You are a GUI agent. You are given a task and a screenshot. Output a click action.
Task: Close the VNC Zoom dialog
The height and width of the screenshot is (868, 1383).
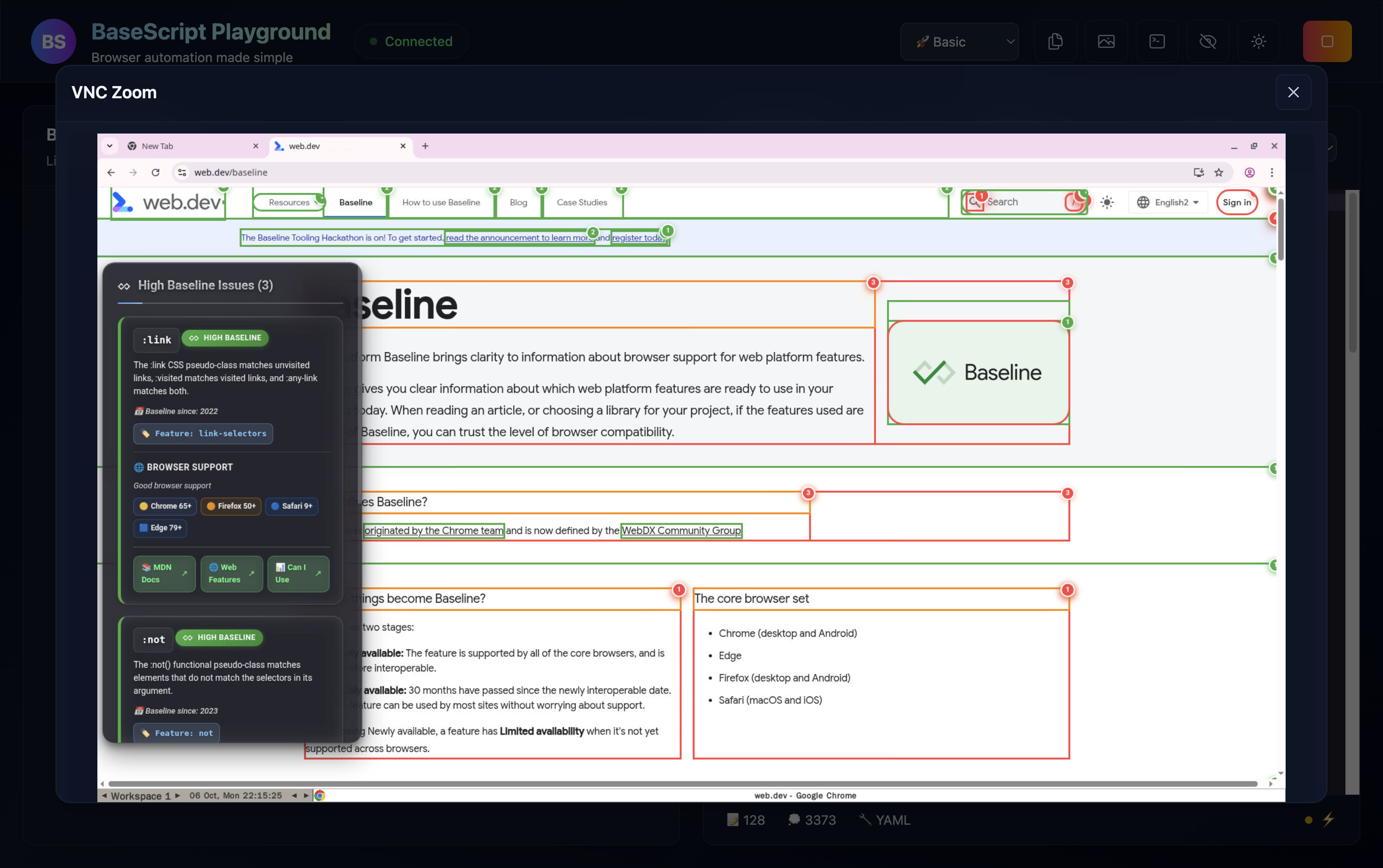click(1293, 93)
